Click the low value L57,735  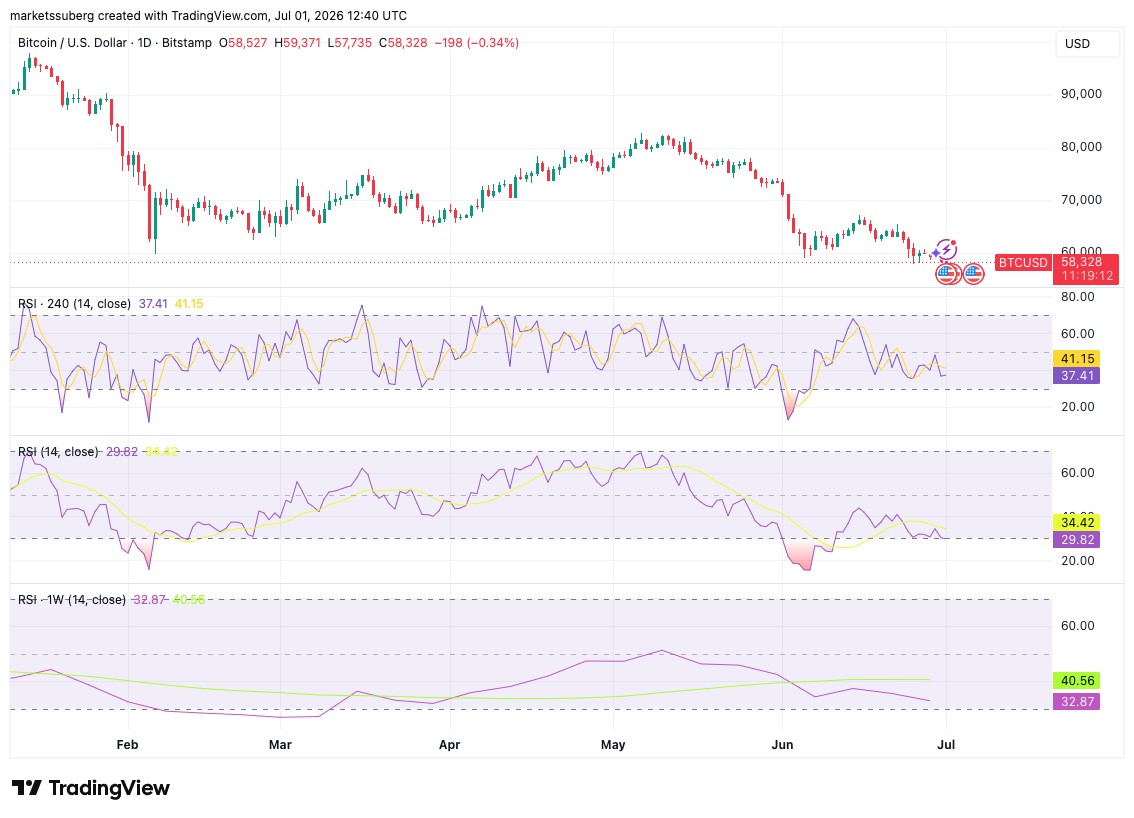[349, 43]
